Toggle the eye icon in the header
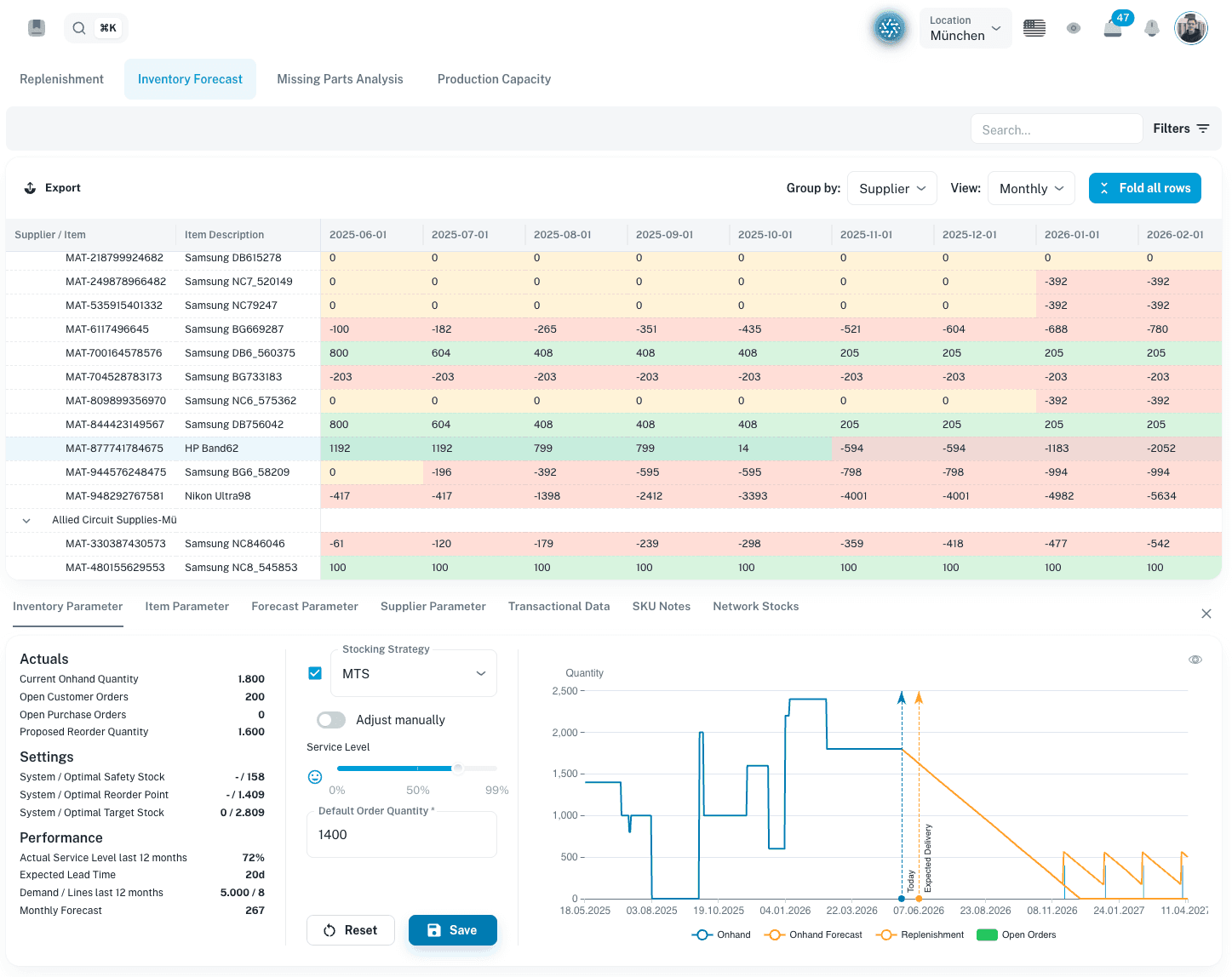Image resolution: width=1232 pixels, height=977 pixels. (1074, 28)
